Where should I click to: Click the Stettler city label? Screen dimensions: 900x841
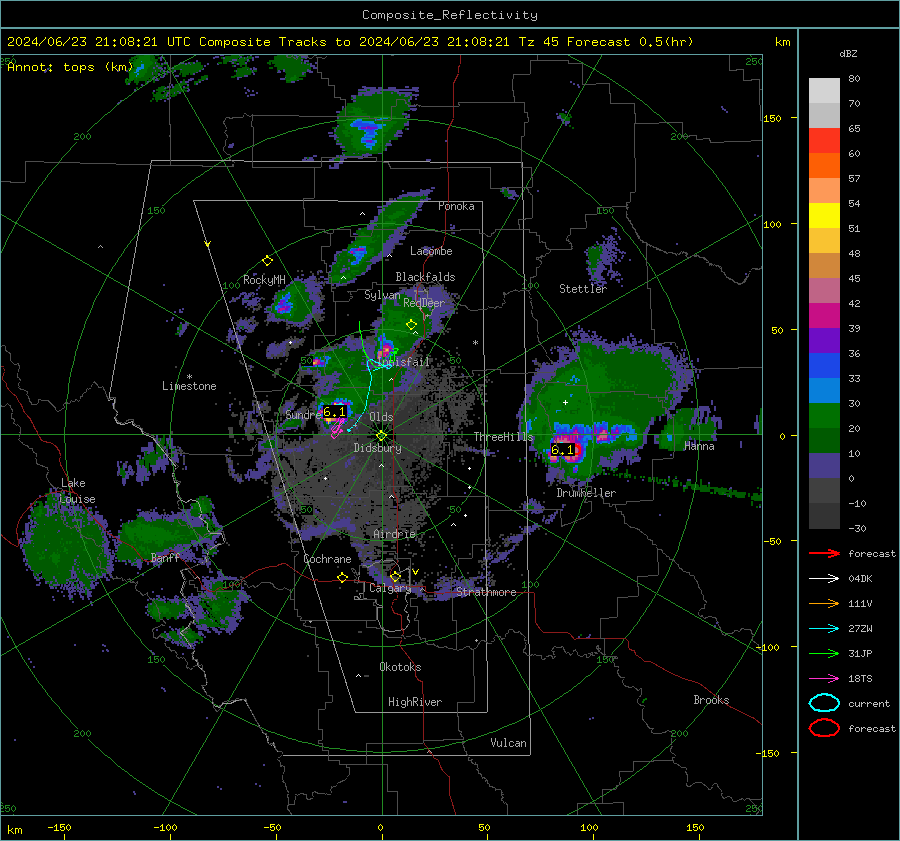tap(583, 289)
